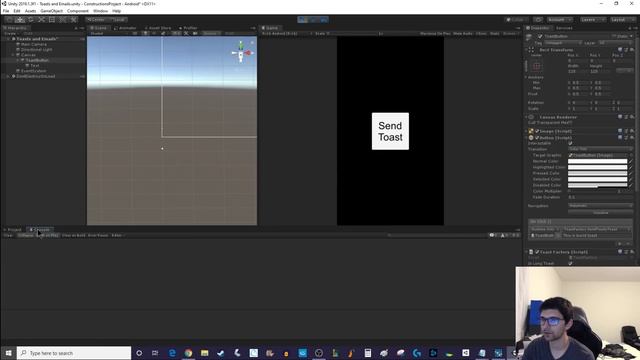Open Cortana circle icon on taskbar
Screen dimensions: 640x360
[139, 353]
